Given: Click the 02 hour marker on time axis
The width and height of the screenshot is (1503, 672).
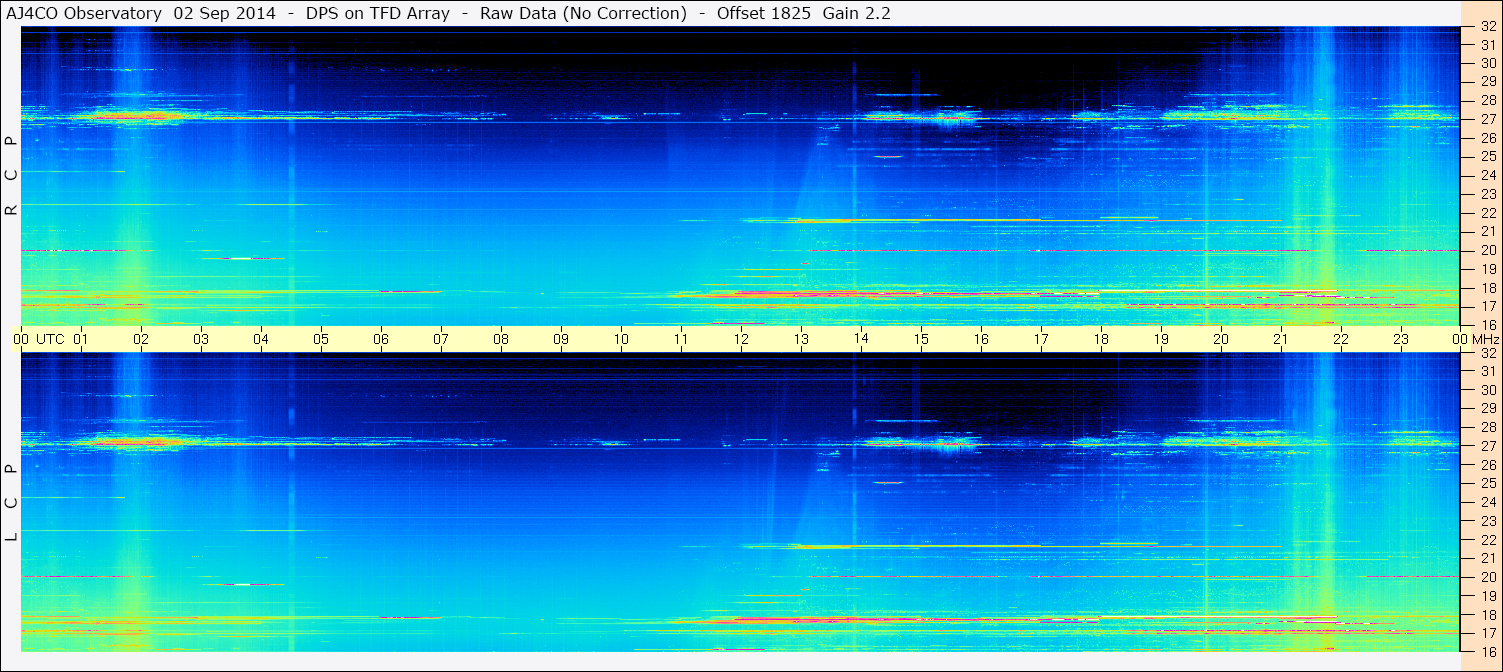Looking at the screenshot, I should click(141, 339).
